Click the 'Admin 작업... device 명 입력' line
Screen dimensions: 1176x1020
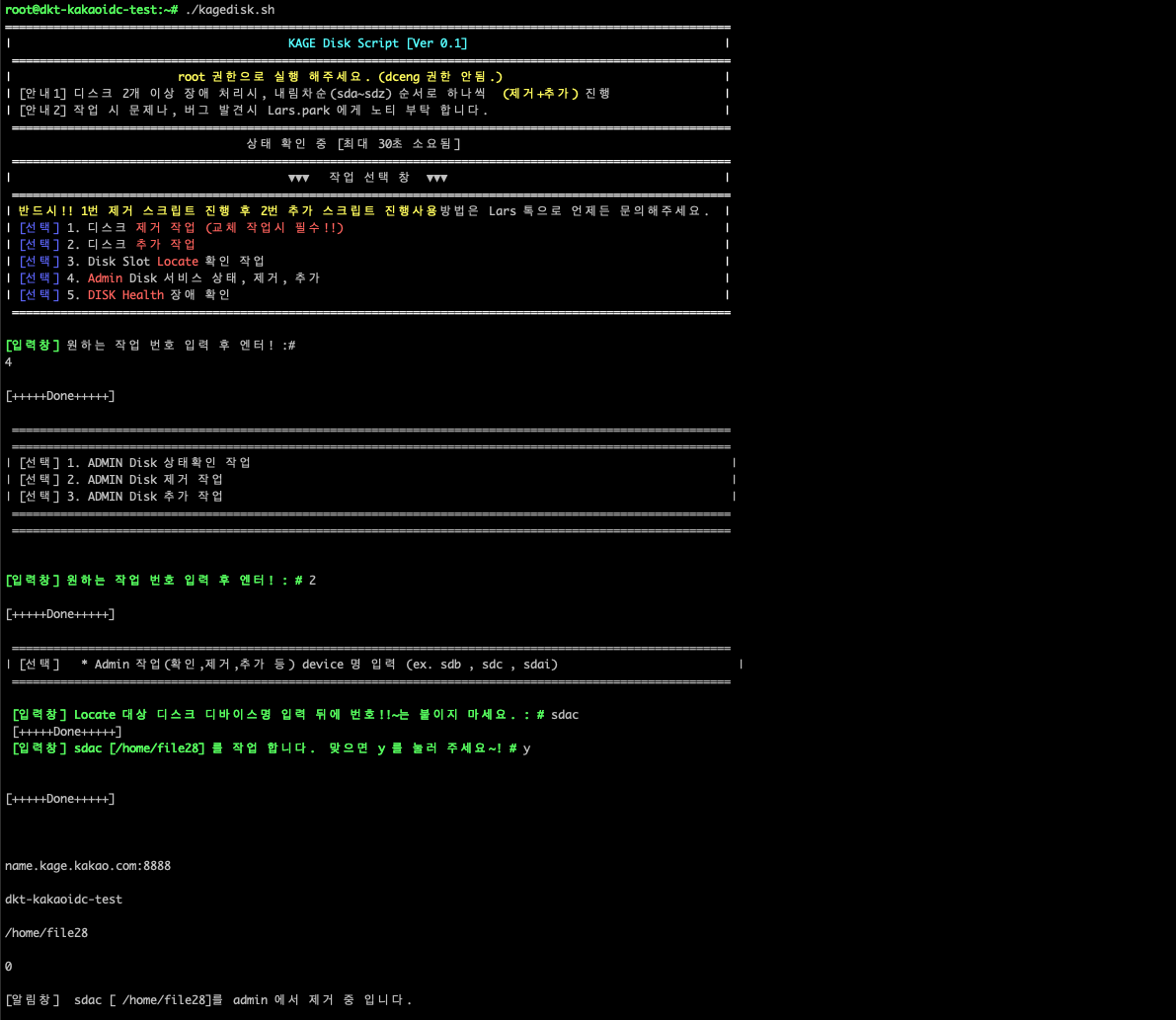[x=288, y=665]
